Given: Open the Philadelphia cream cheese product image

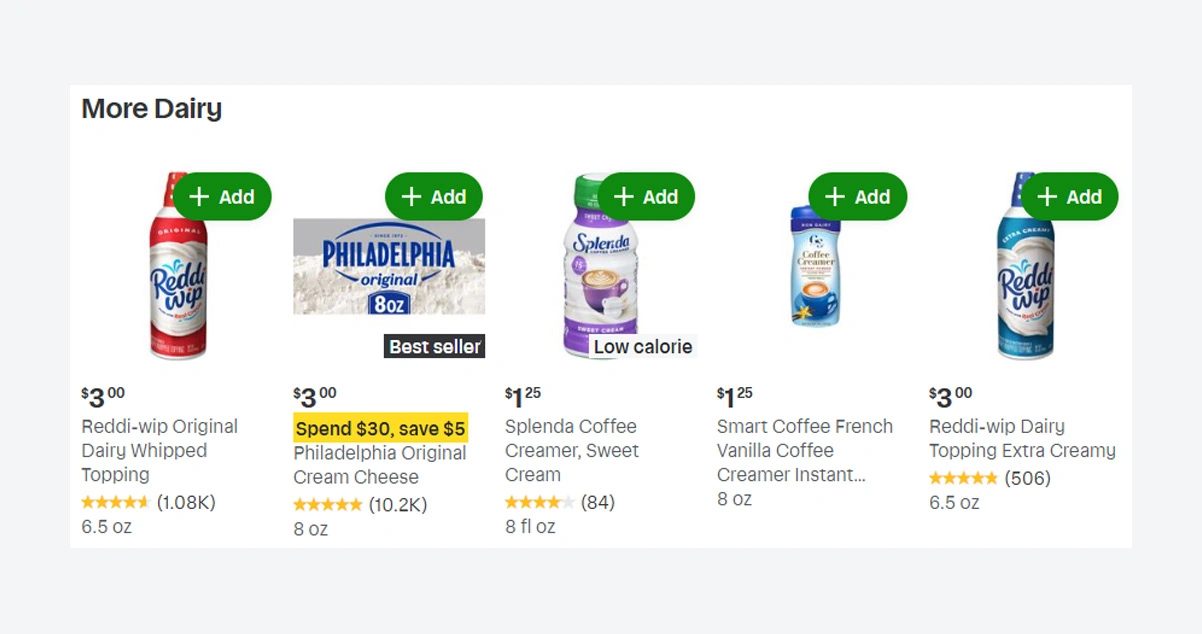Looking at the screenshot, I should pyautogui.click(x=388, y=266).
